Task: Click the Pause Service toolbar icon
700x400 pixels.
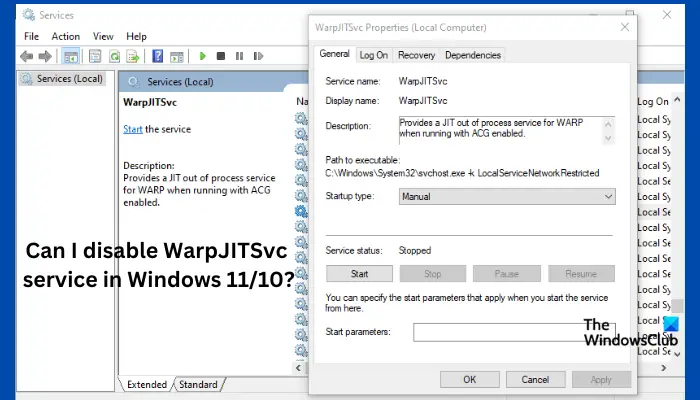Action: (239, 56)
